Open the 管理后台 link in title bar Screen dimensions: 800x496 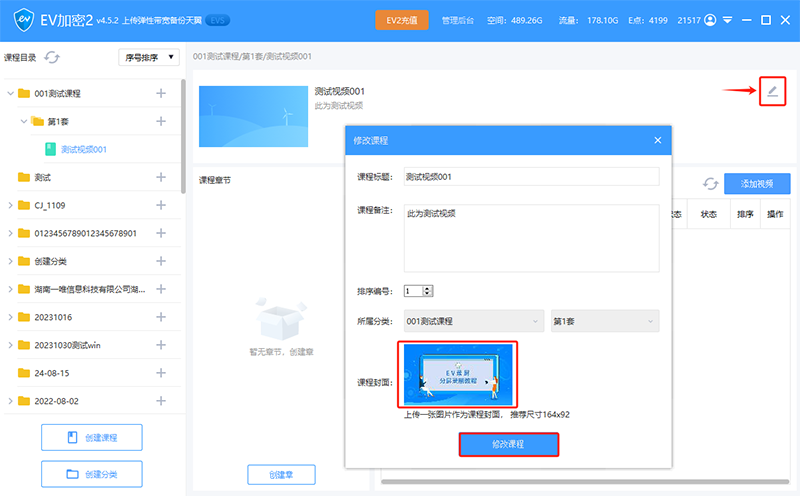pyautogui.click(x=457, y=20)
